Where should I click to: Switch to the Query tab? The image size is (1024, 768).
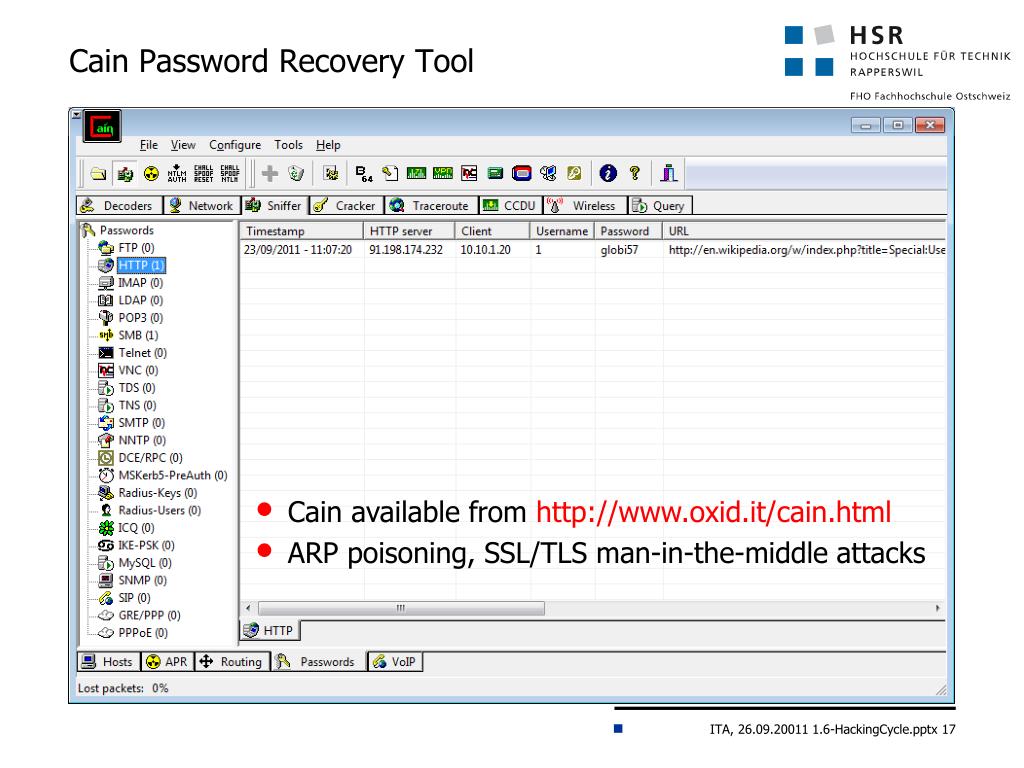(x=659, y=206)
